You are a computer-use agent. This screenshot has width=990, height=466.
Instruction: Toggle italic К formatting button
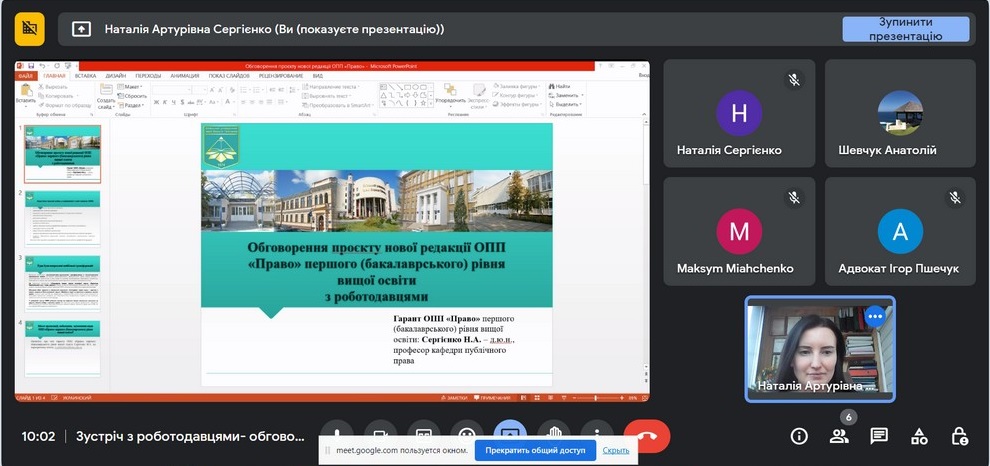[x=165, y=102]
